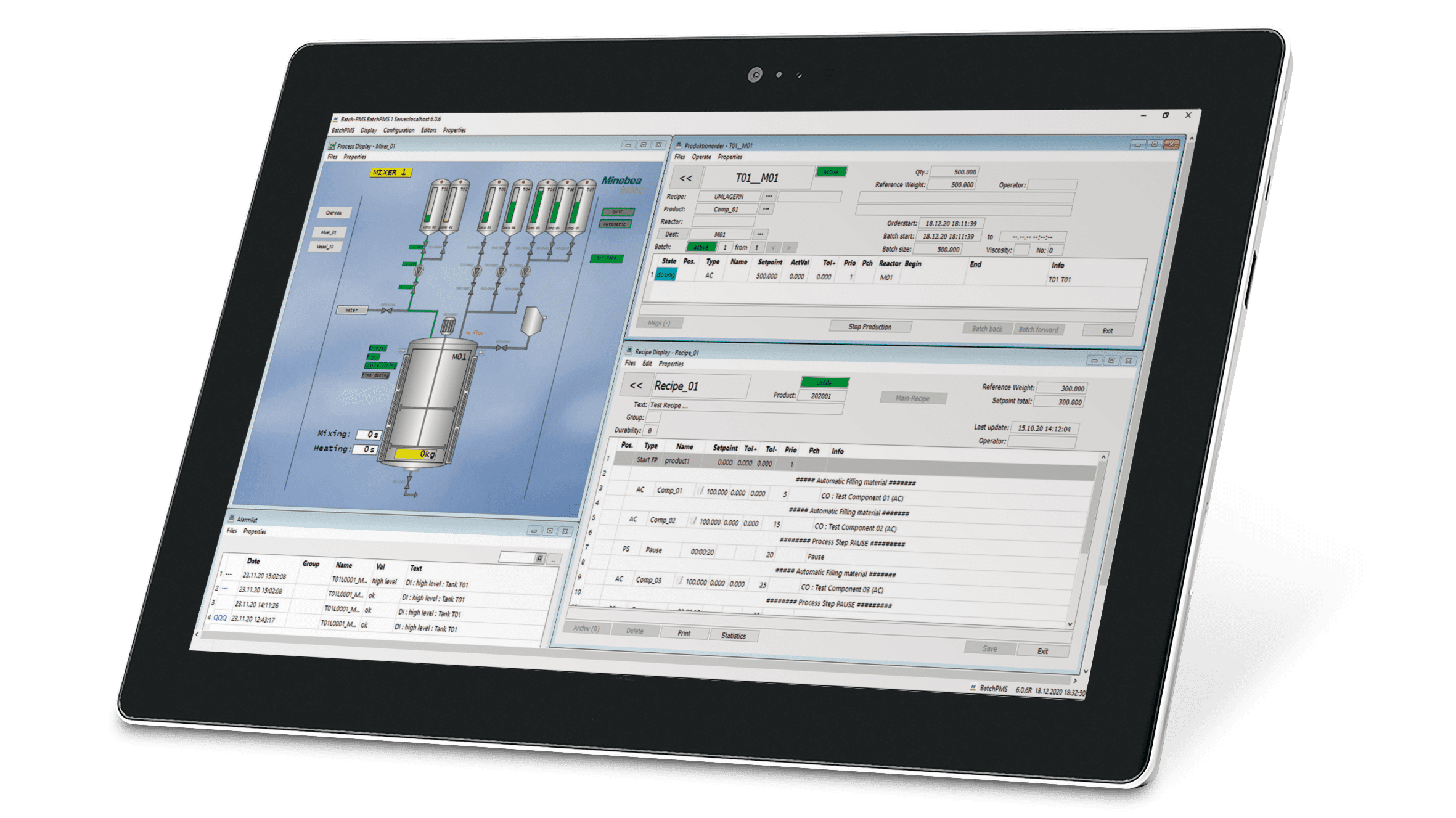Click the Qty. field showing 500.000
Screen dimensions: 1456x818
(x=955, y=172)
